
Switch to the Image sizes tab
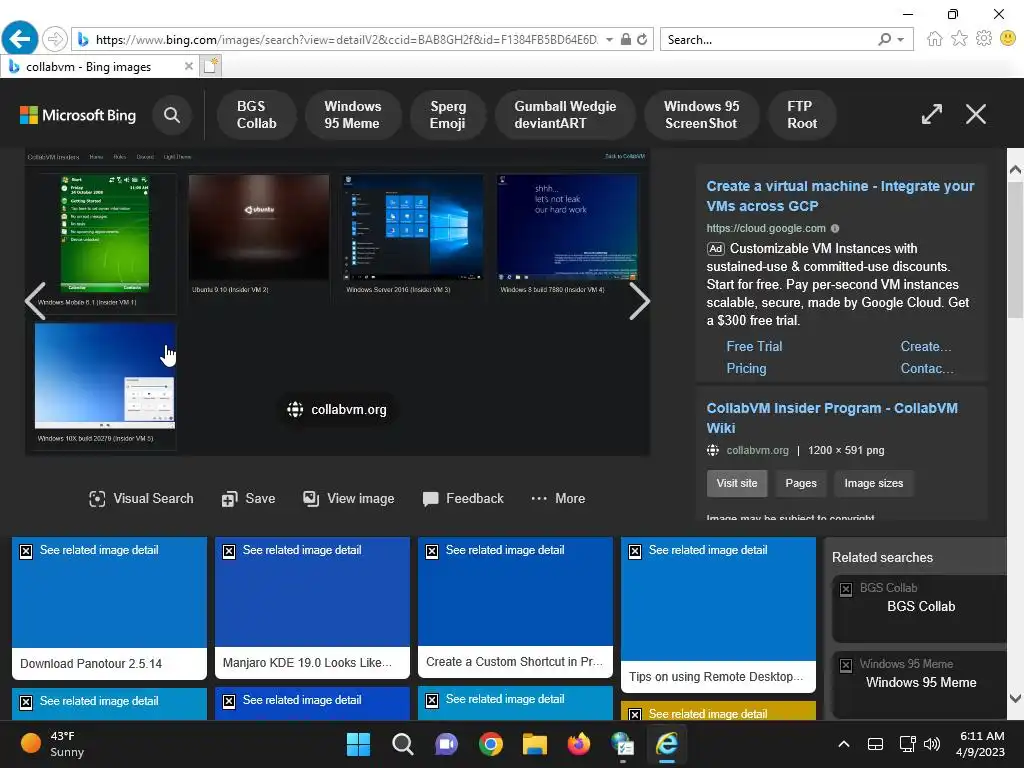pyautogui.click(x=873, y=483)
